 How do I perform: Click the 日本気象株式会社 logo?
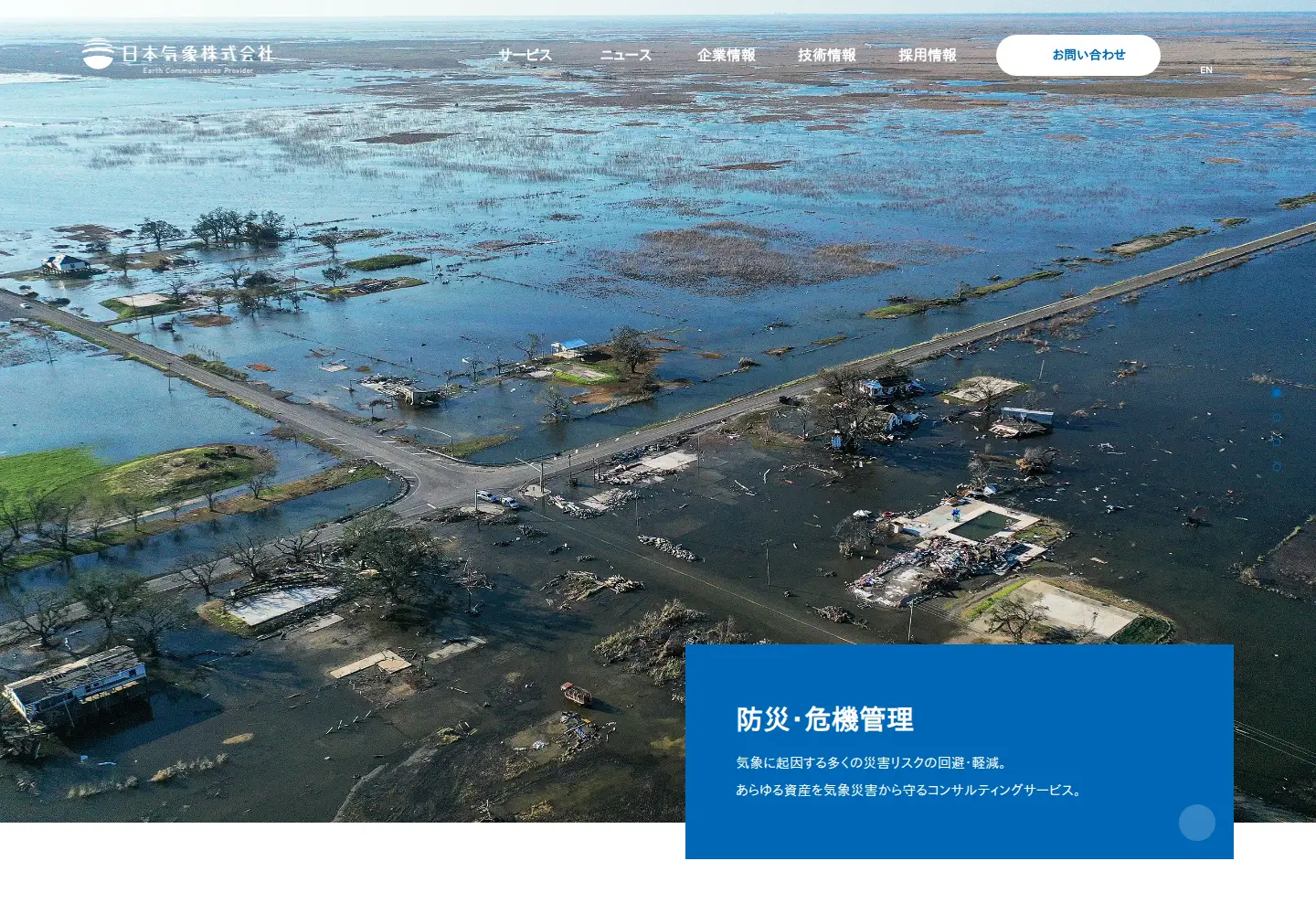click(x=178, y=55)
